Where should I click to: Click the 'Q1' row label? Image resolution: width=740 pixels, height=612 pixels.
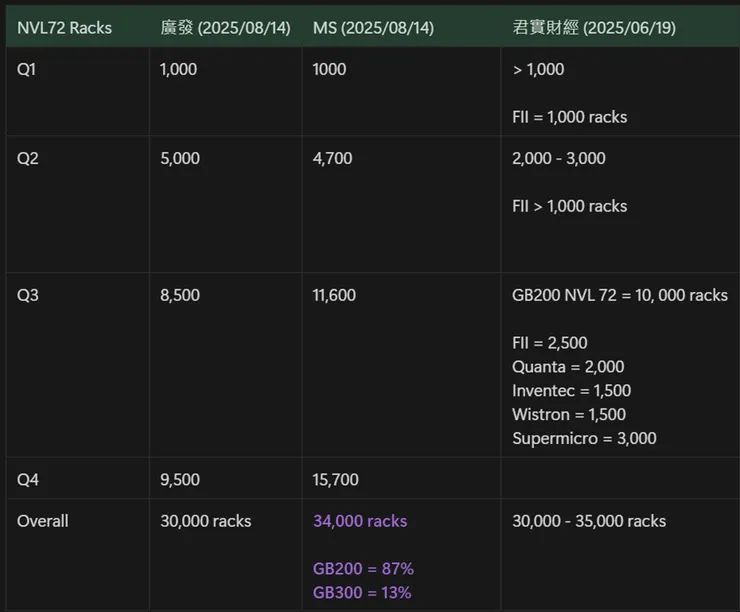(26, 69)
